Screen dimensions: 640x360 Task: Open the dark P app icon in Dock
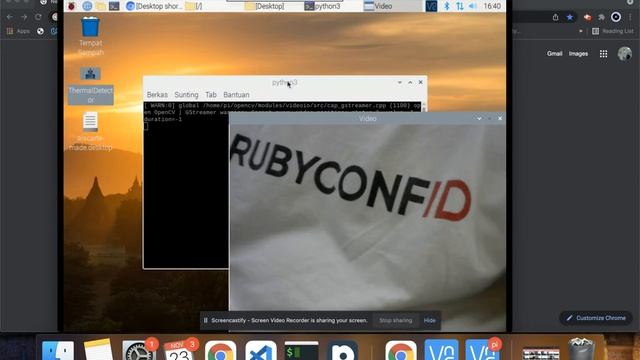coord(342,350)
